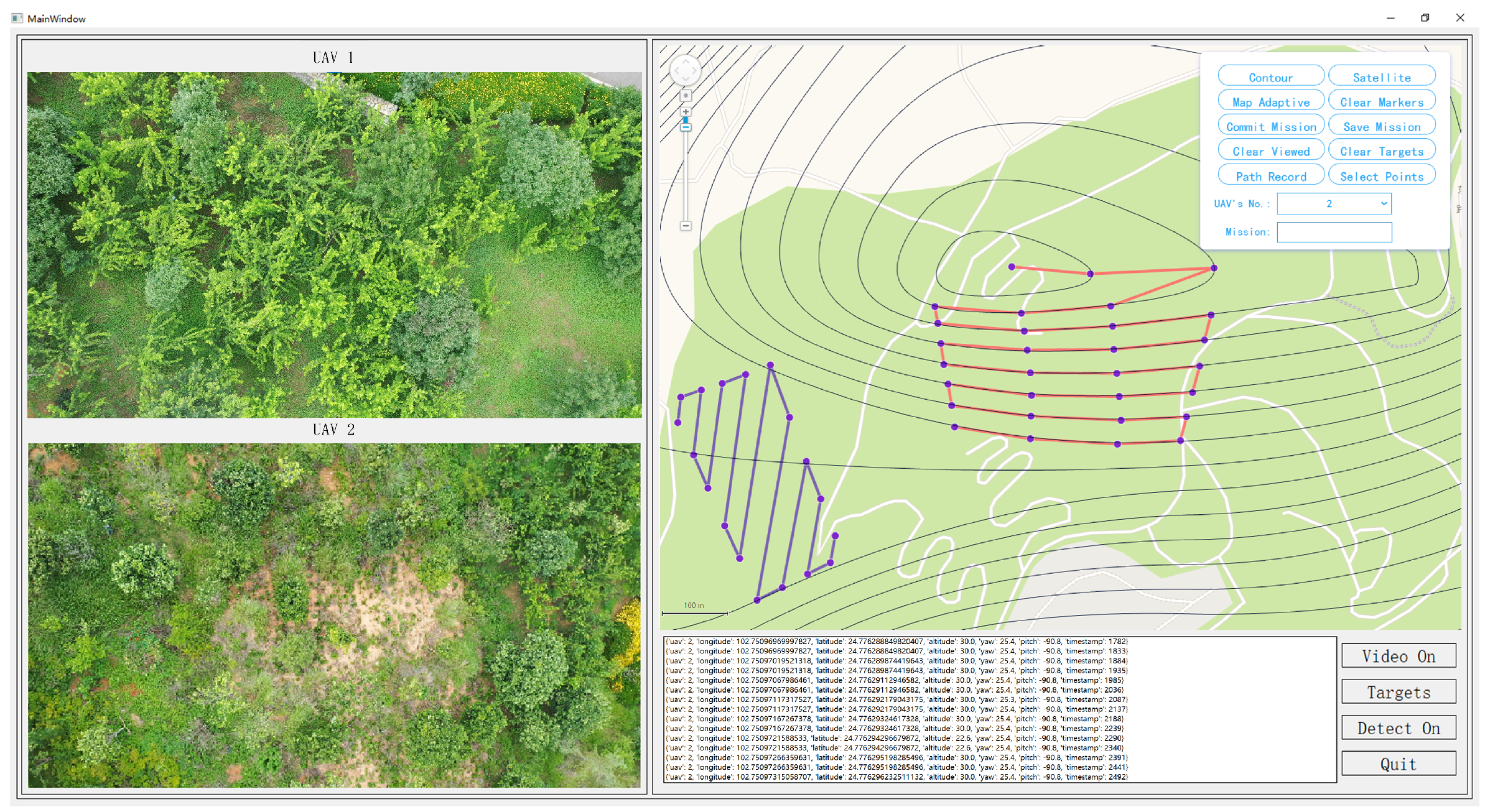1485x812 pixels.
Task: Open the Targets button
Action: 1398,692
